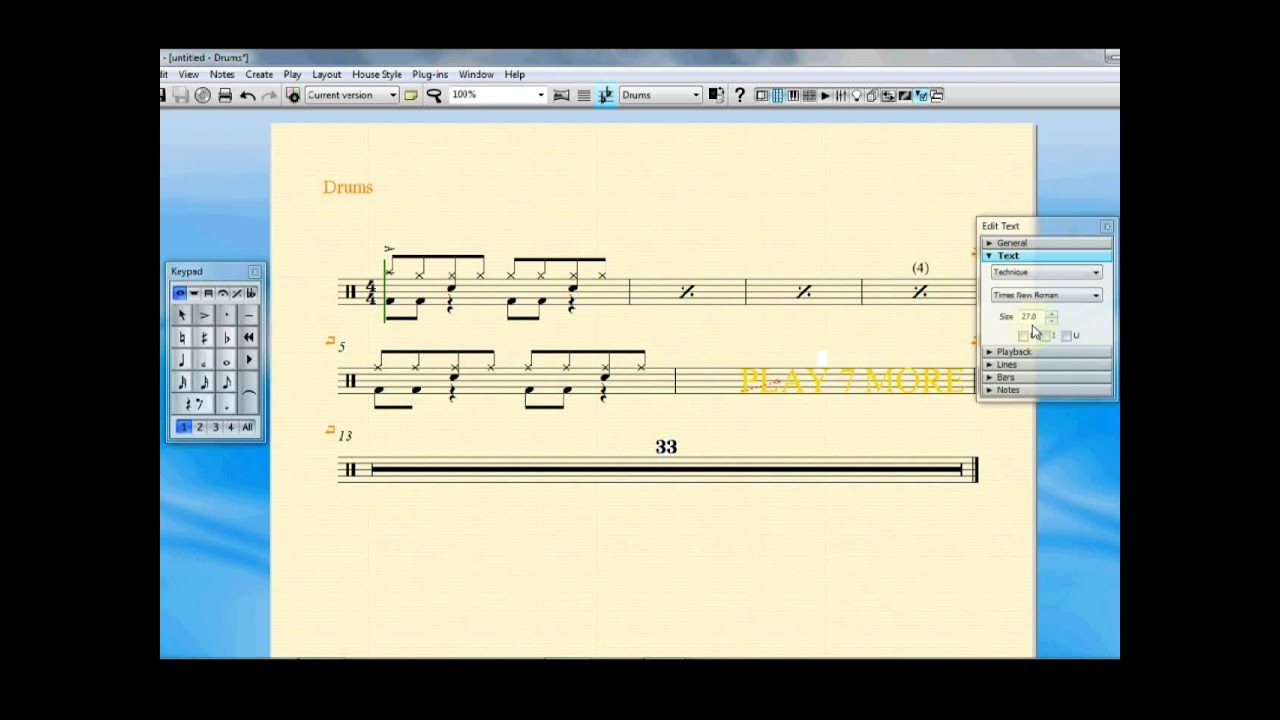Expand the Bars section in Edit Text
Image resolution: width=1280 pixels, height=720 pixels.
[1046, 377]
